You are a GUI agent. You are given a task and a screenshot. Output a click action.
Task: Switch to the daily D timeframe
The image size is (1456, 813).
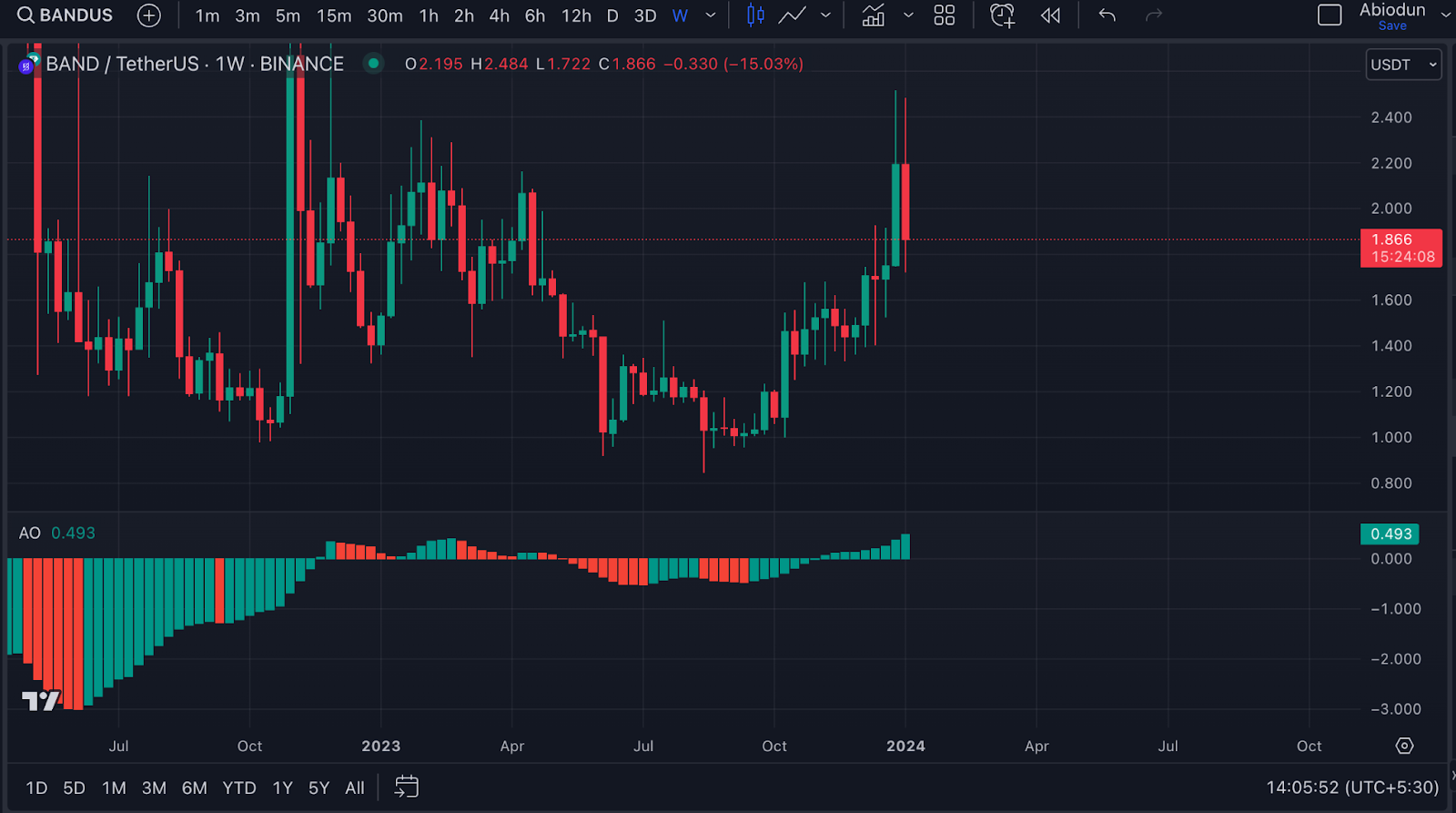click(x=612, y=15)
